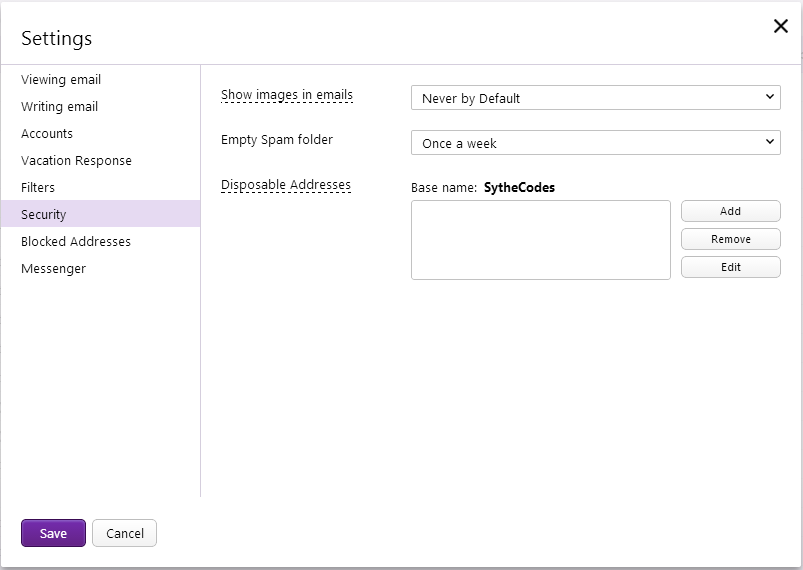Click the SytheCodes base name
The width and height of the screenshot is (803, 570).
pos(519,187)
